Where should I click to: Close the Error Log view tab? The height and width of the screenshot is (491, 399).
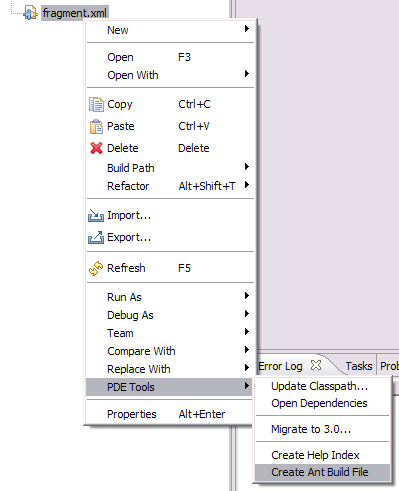(316, 365)
